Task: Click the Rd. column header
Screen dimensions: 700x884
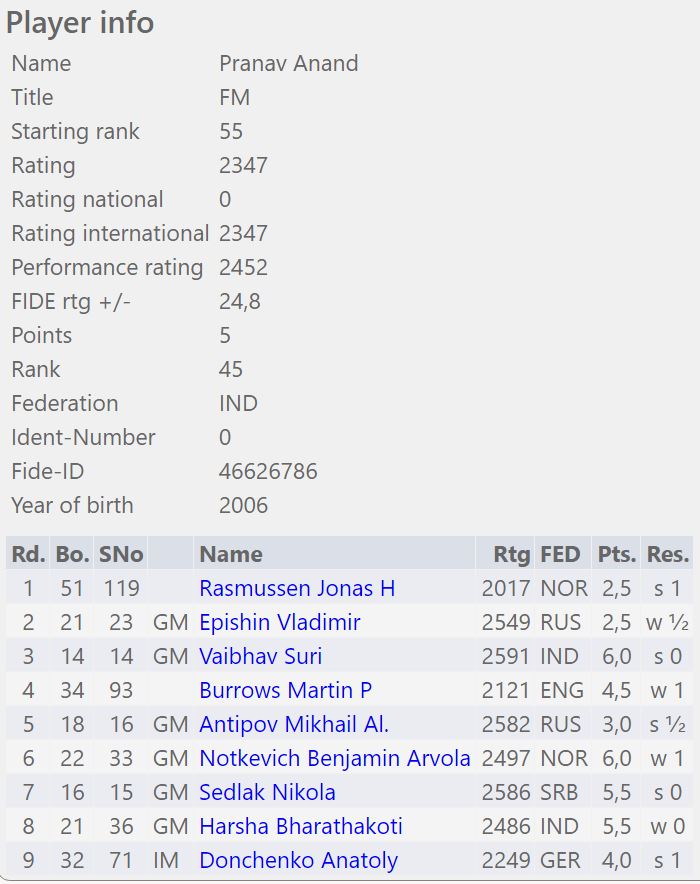Action: point(27,554)
